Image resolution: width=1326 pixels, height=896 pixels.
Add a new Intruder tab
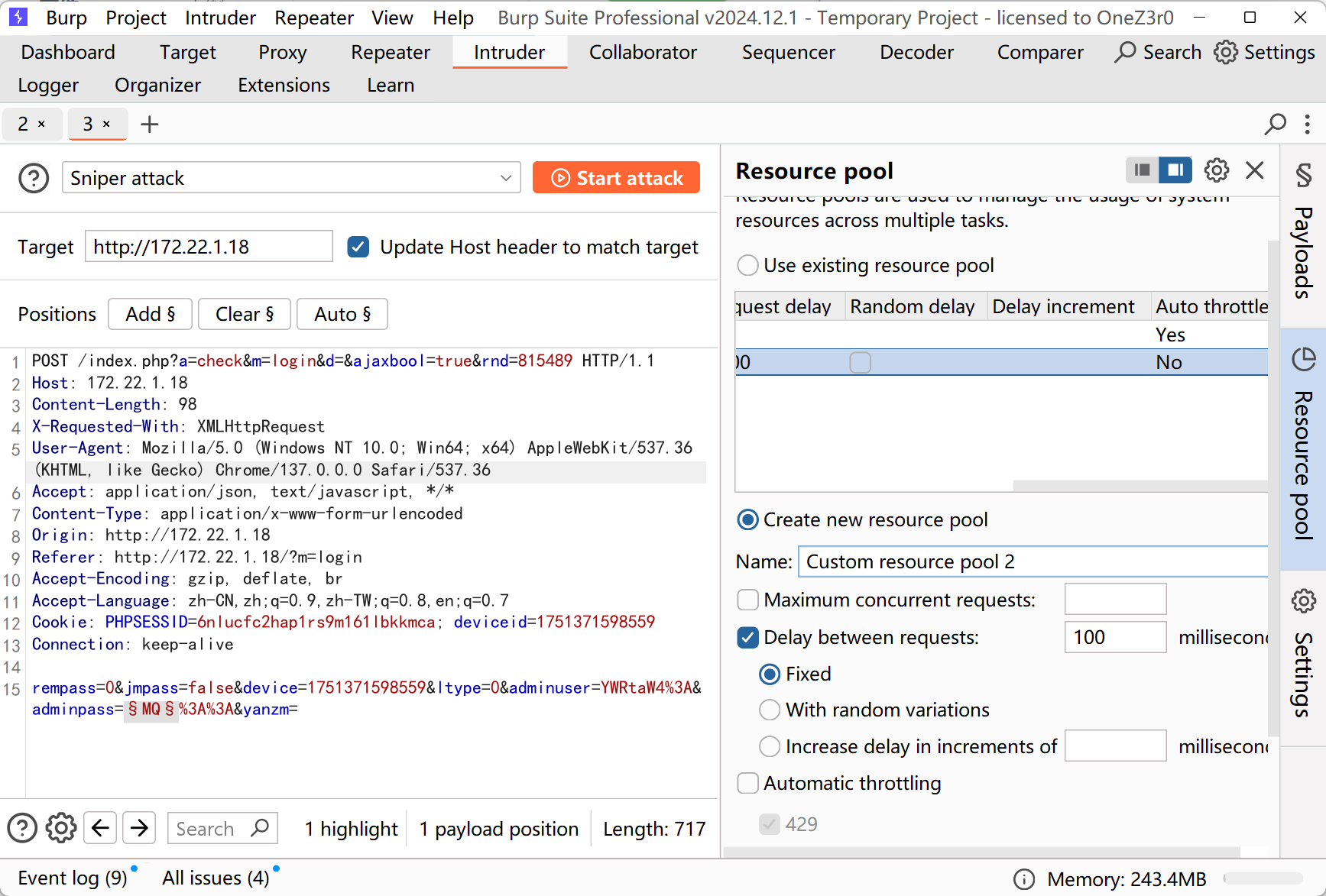pyautogui.click(x=150, y=124)
